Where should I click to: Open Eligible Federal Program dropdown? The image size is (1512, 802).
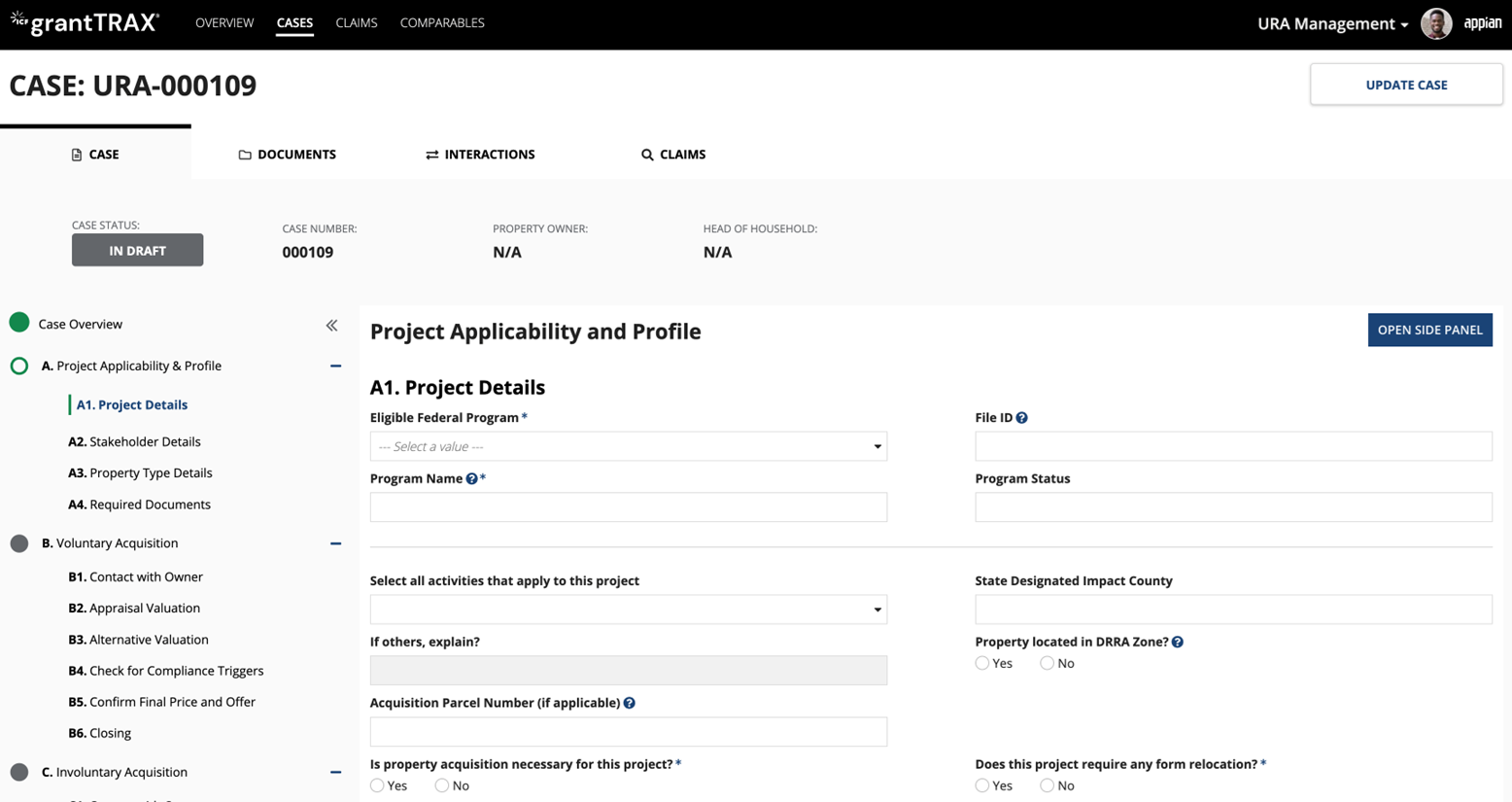point(628,446)
